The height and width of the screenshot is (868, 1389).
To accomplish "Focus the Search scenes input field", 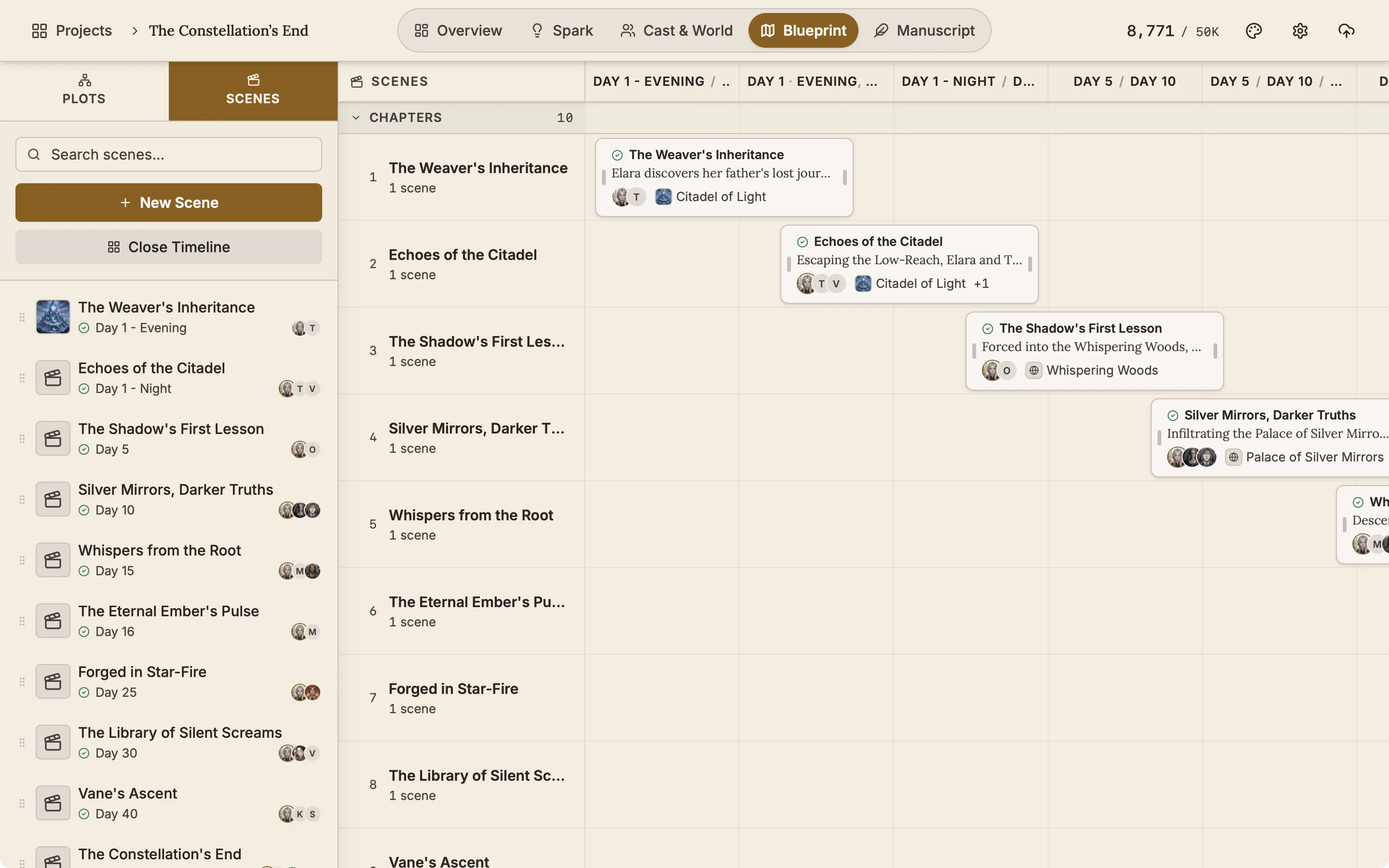I will coord(169,154).
